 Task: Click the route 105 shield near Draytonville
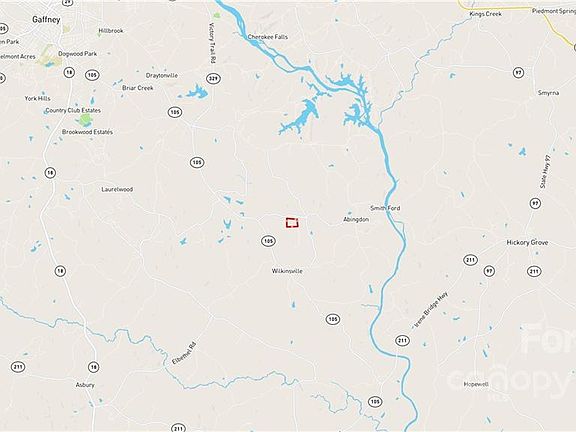175,112
